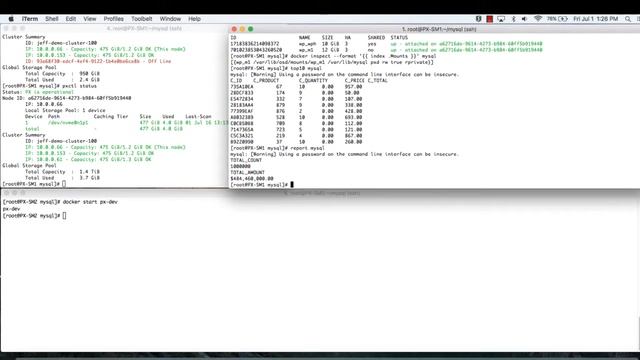This screenshot has width=640, height=360.
Task: Click the red status icon in menu bar
Action: pos(489,19)
